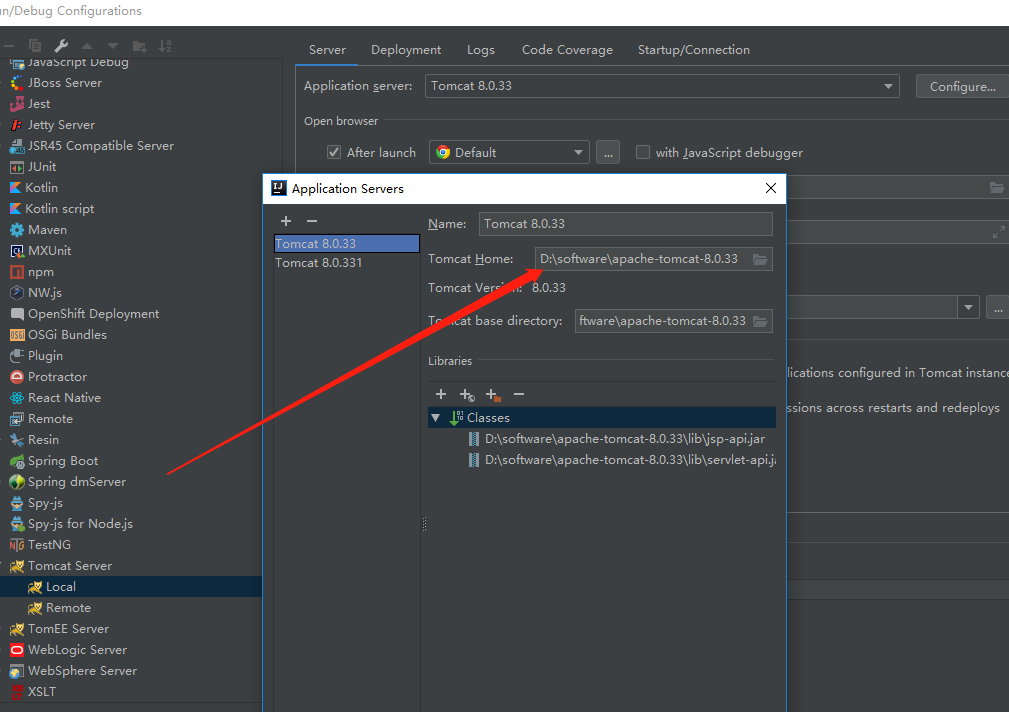The image size is (1009, 712).
Task: Click the wrench edit defaults icon
Action: 61,46
